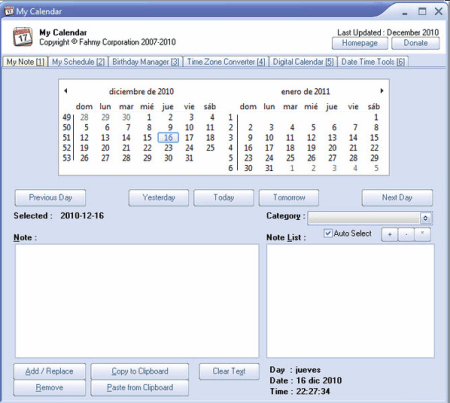
Task: Toggle the Auto Select checkbox
Action: [x=328, y=233]
